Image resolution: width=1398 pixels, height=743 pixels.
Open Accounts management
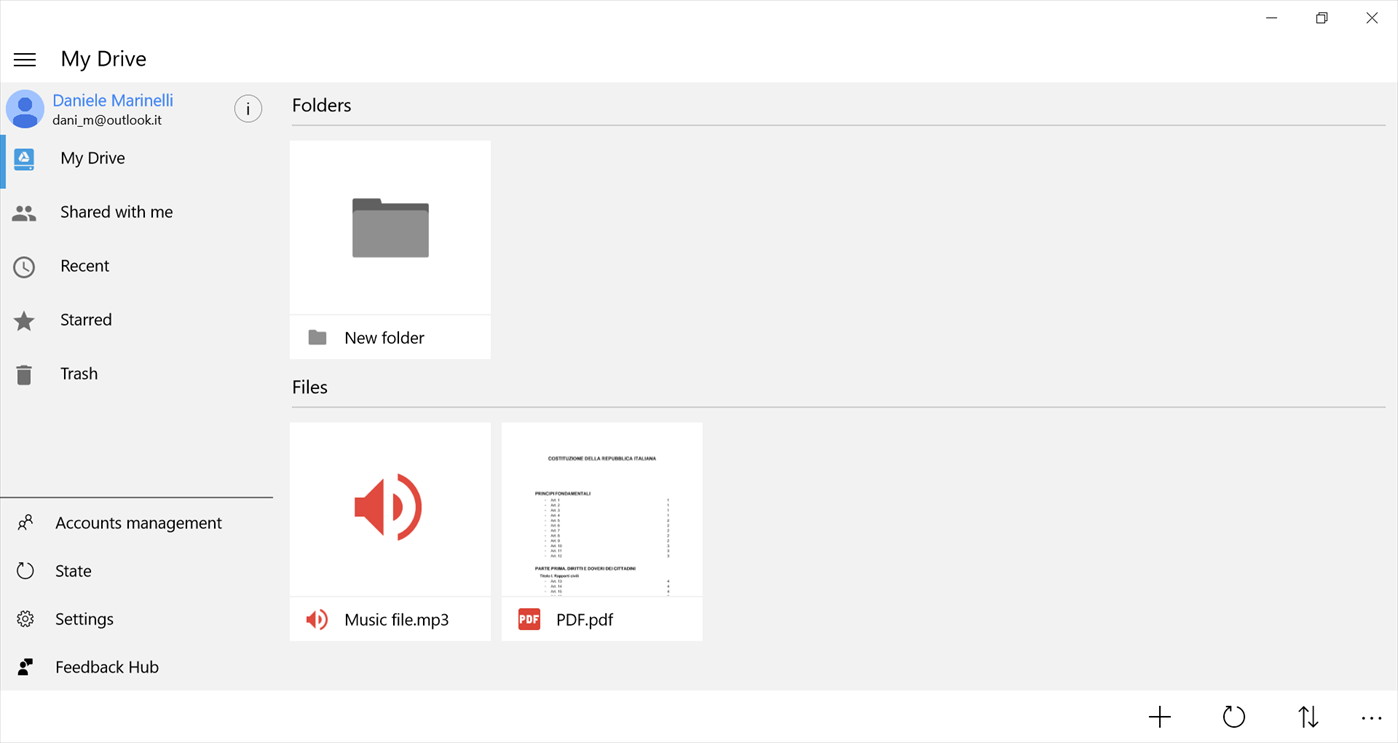click(x=138, y=523)
